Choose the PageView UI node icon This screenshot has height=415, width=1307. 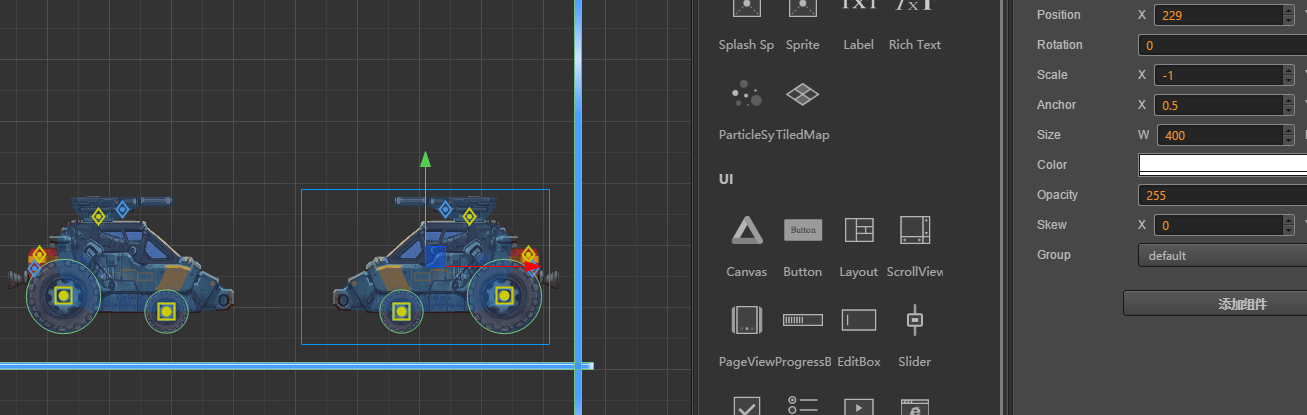pos(746,320)
